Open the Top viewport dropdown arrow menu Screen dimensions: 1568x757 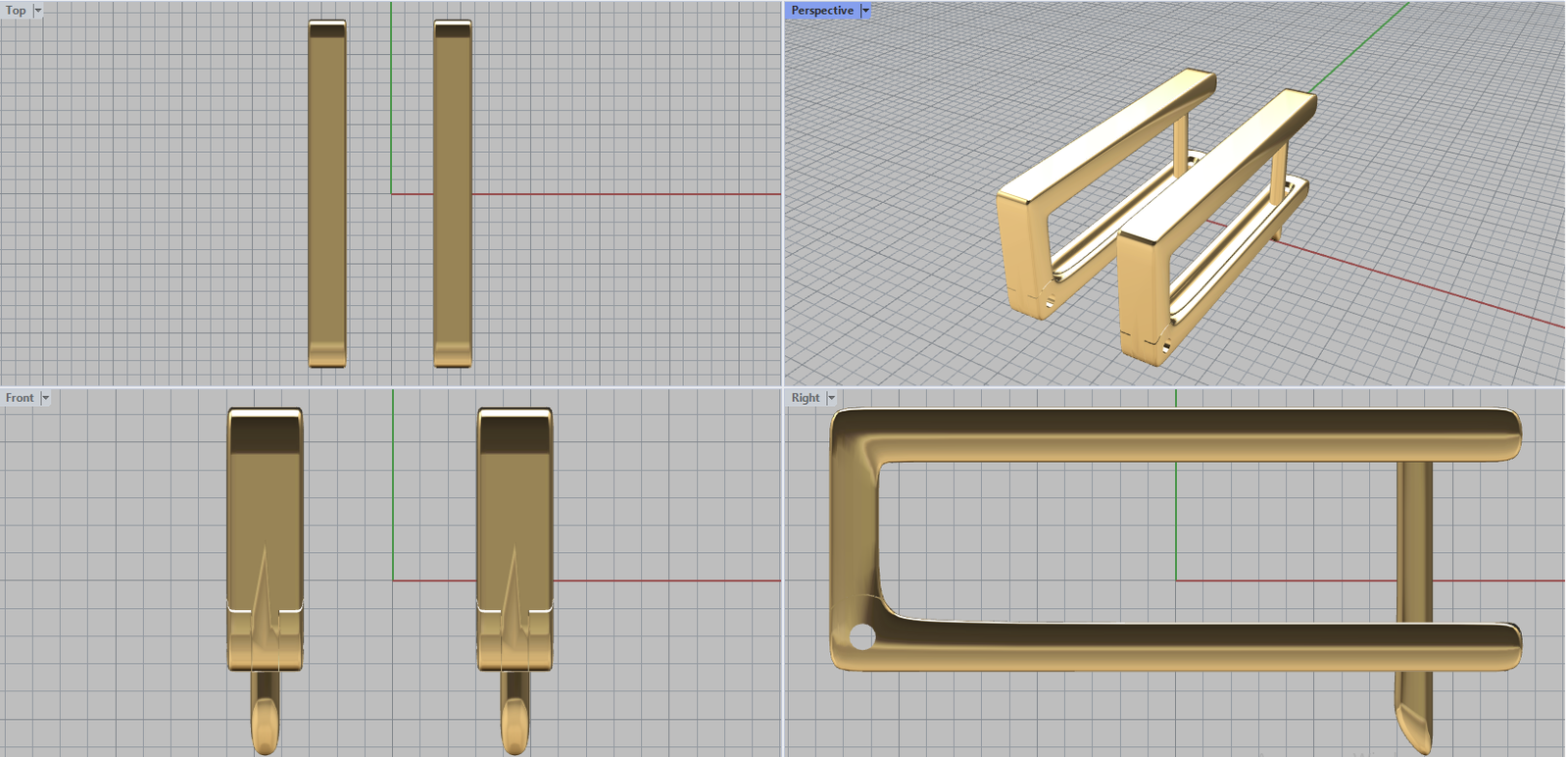point(38,11)
